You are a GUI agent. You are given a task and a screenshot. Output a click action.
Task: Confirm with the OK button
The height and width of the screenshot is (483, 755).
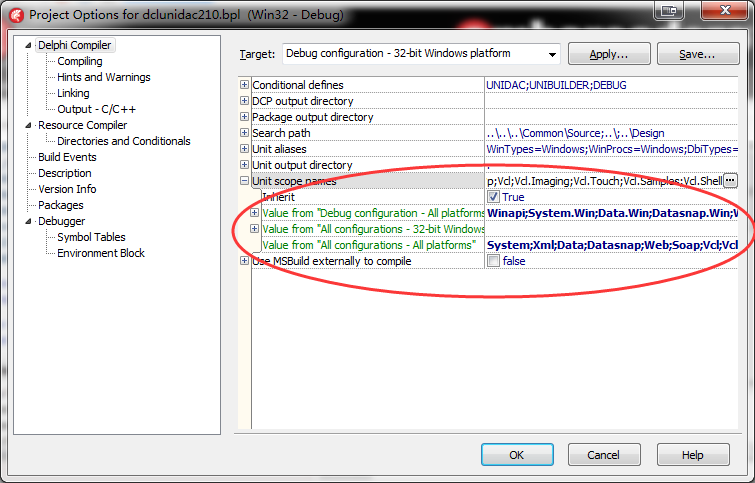(x=517, y=455)
